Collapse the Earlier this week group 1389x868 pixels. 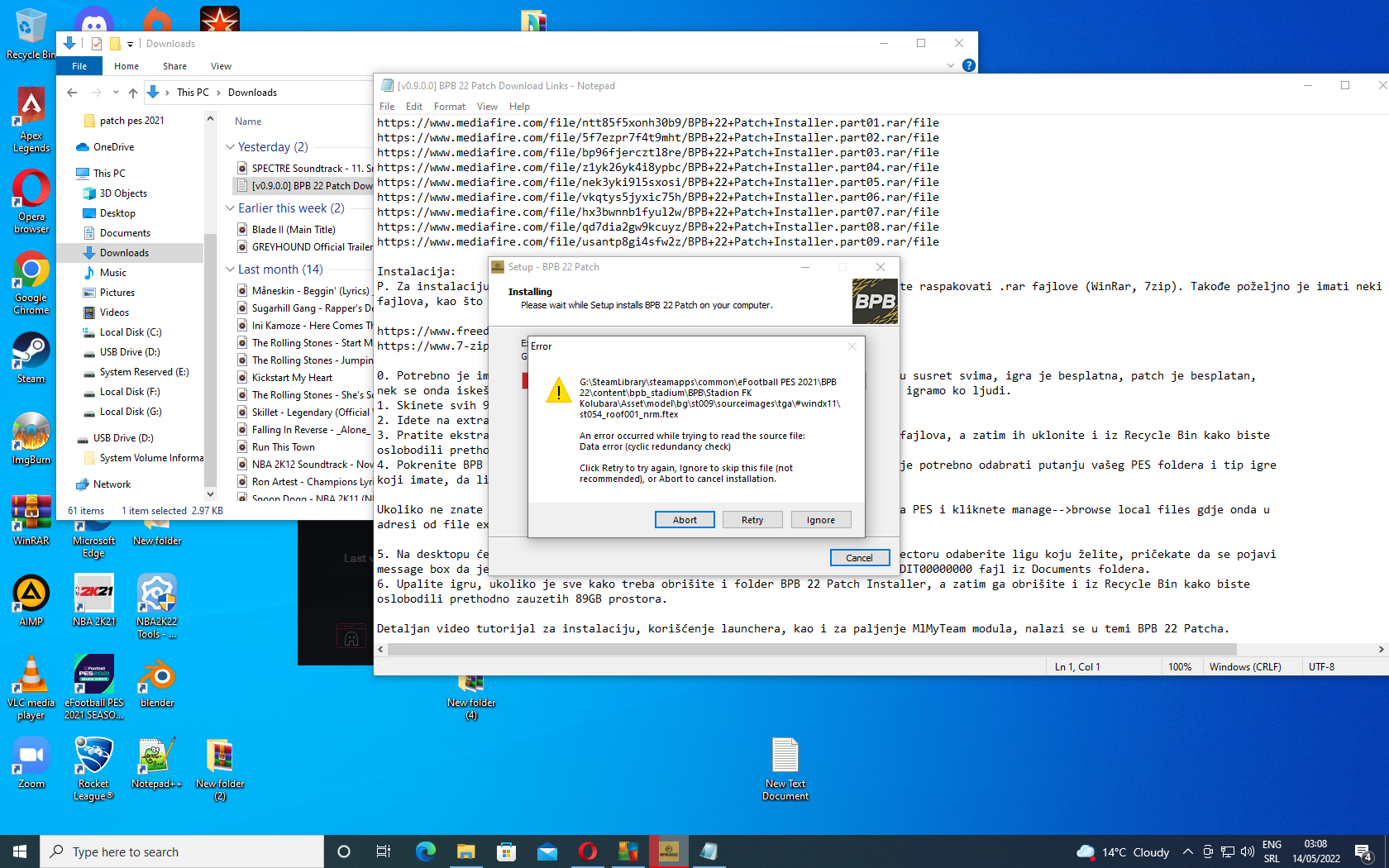(x=231, y=208)
